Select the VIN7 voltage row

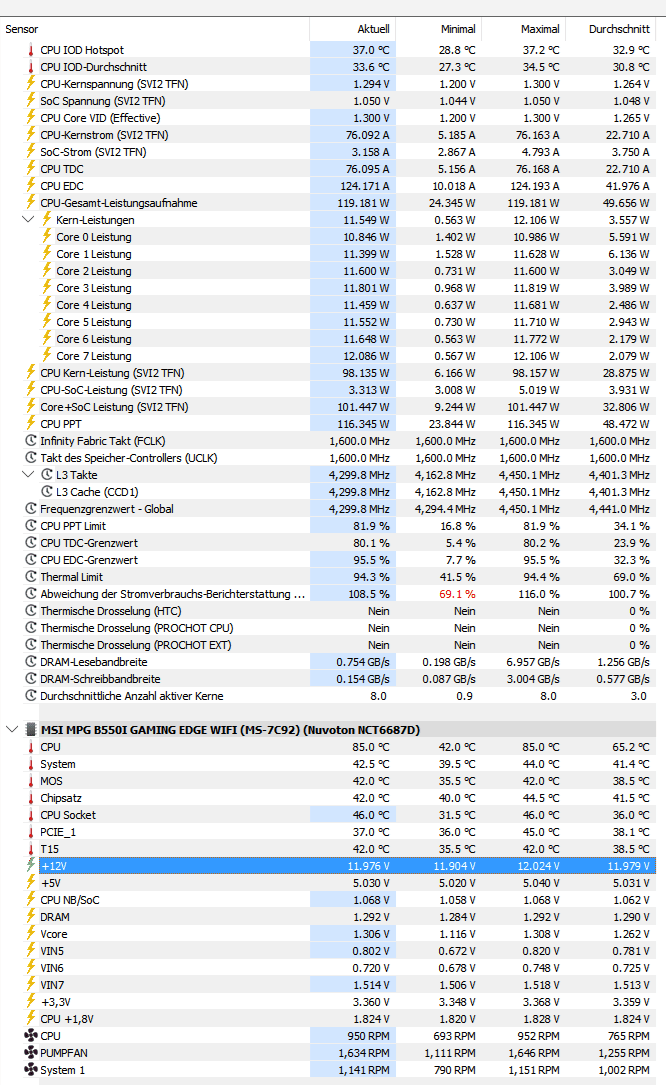pyautogui.click(x=328, y=985)
